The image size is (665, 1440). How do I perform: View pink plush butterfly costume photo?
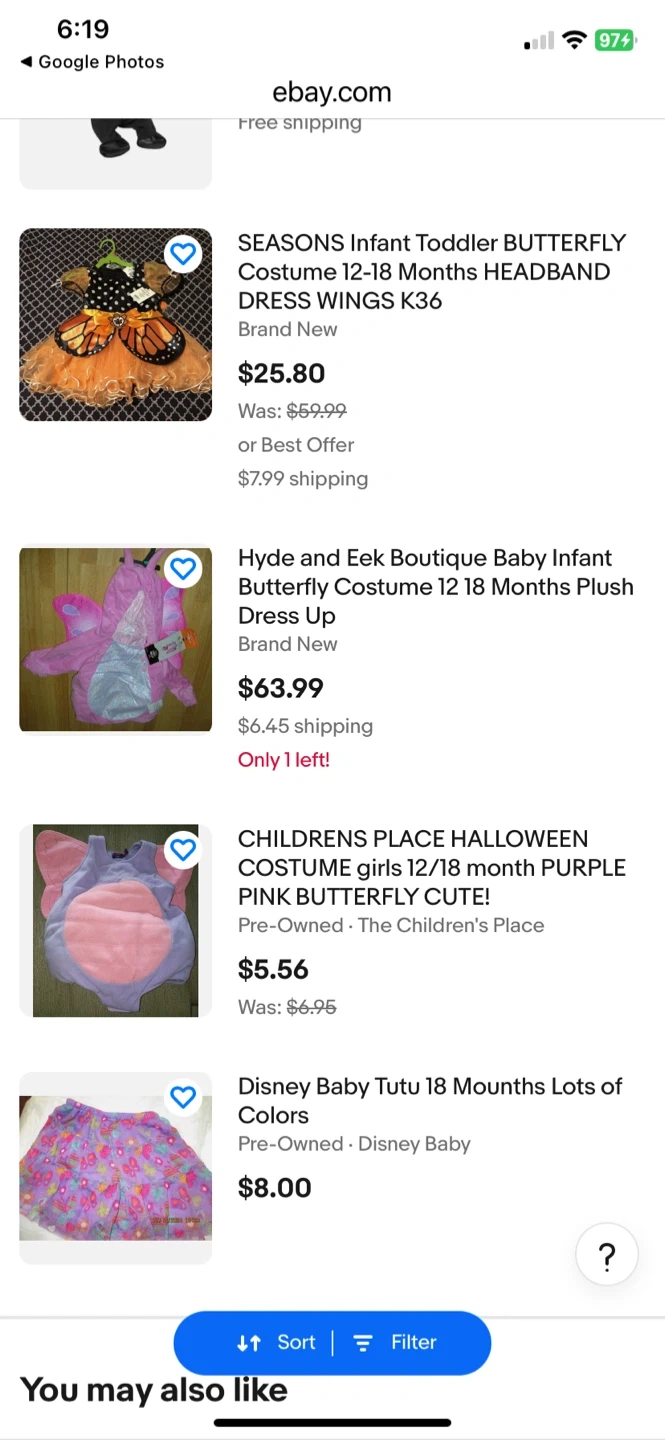point(115,640)
